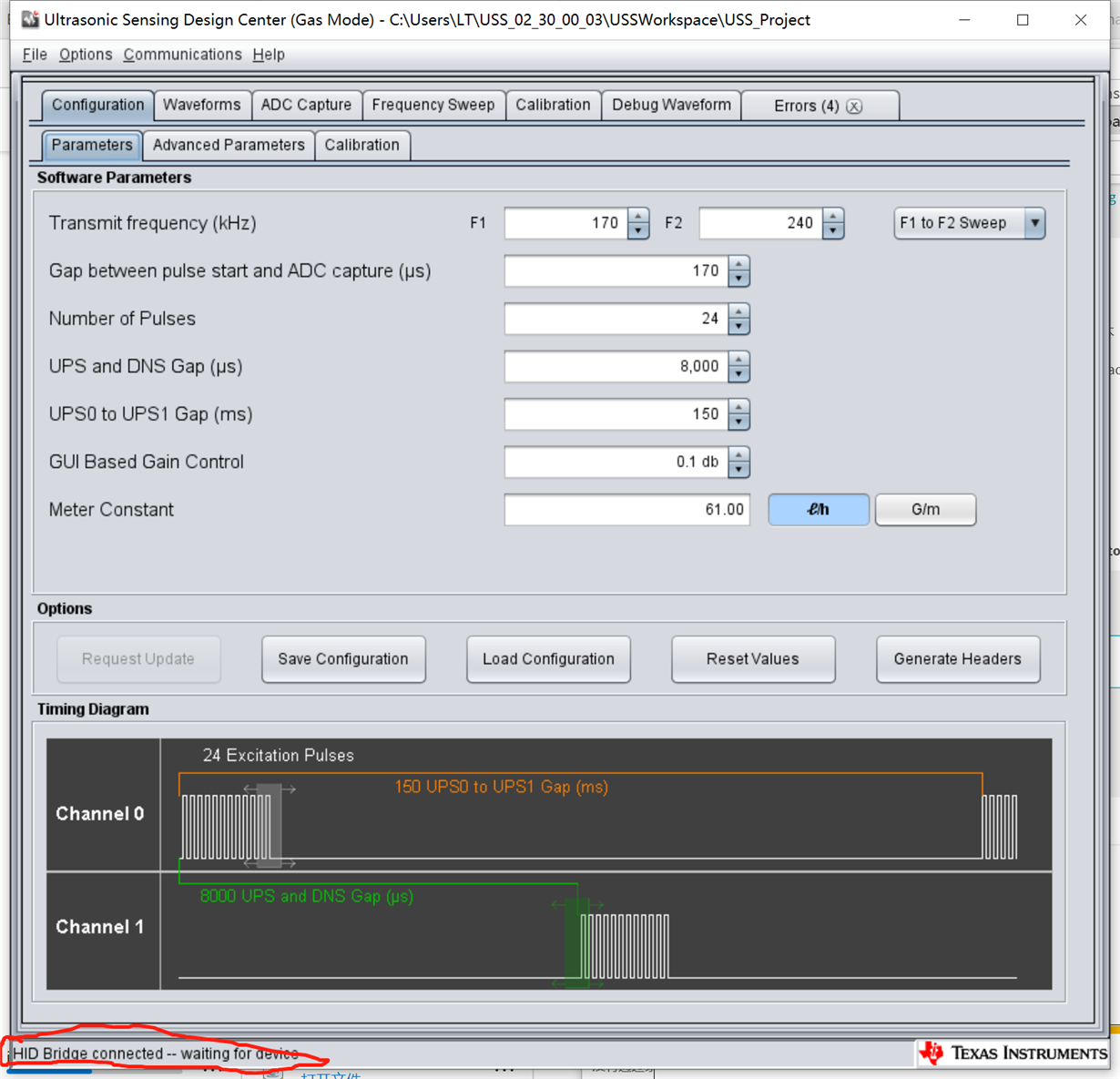Click Load Configuration

point(548,659)
